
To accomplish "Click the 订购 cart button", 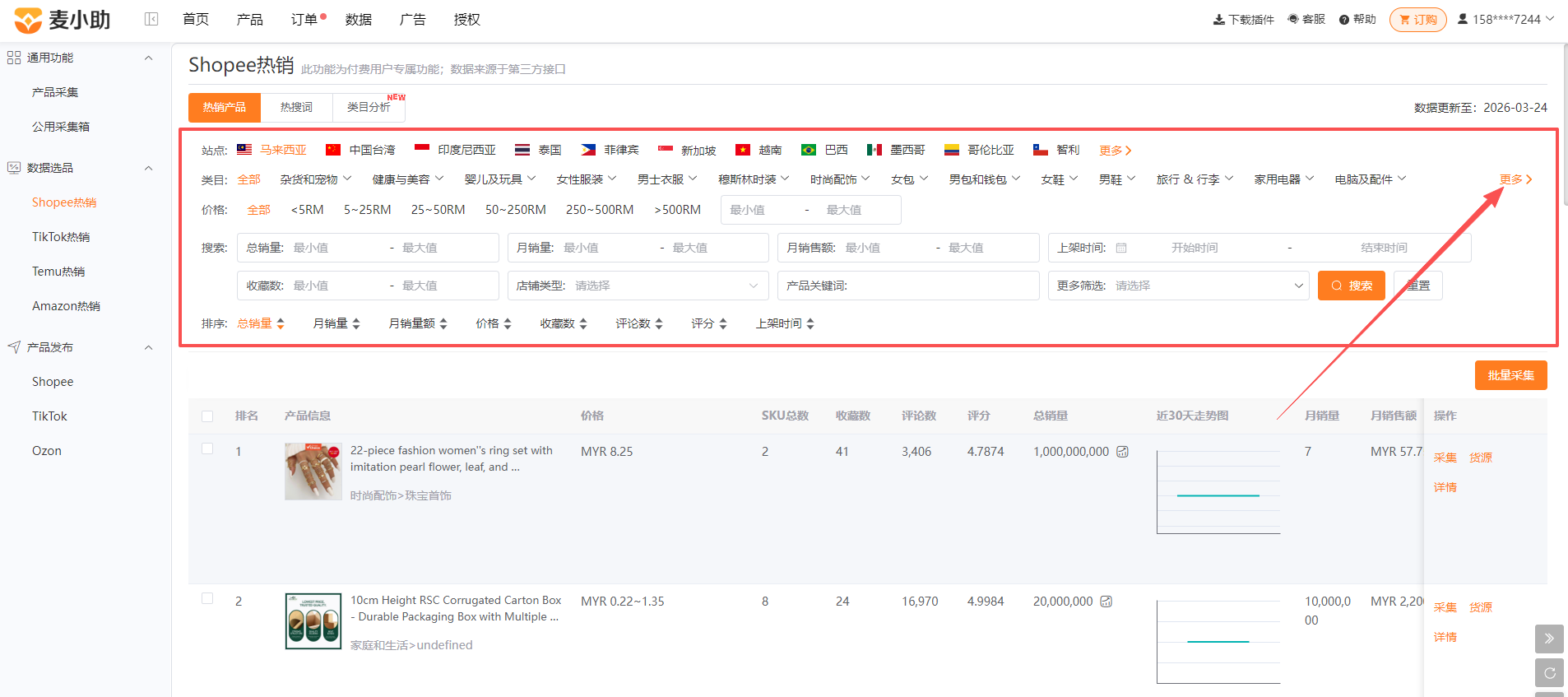I will 1418,20.
